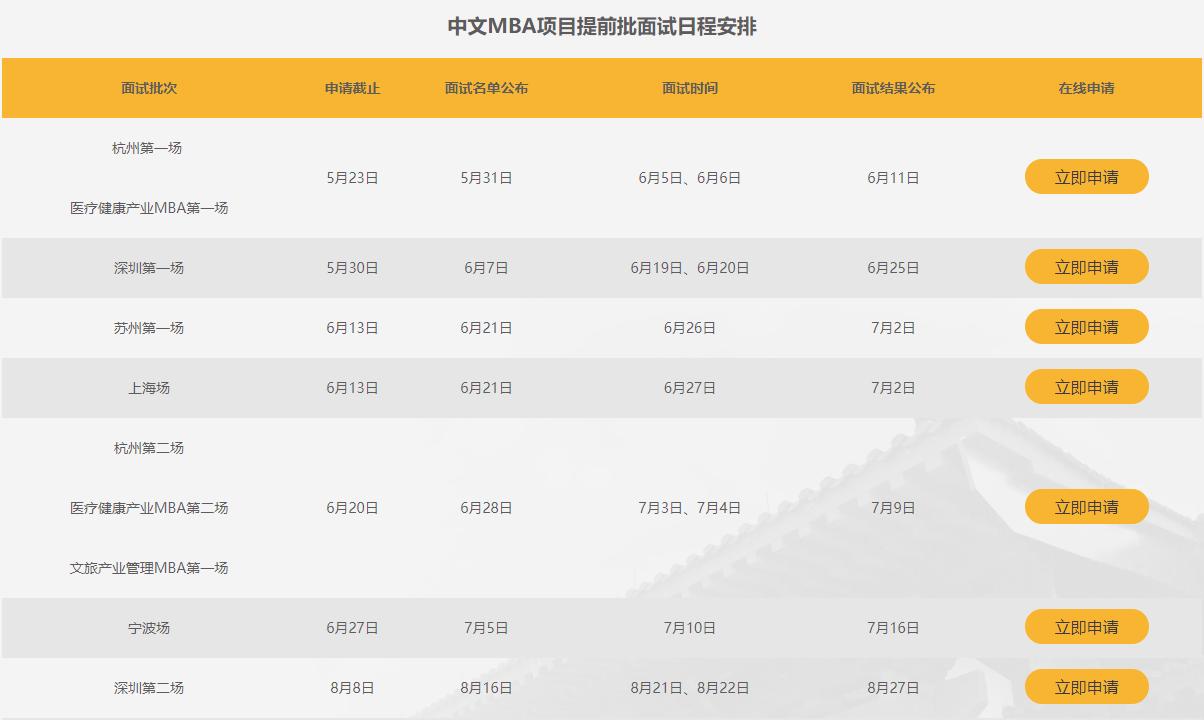Viewport: 1204px width, 720px height.
Task: Click the 6月19日、6月20日 interview time cell
Action: 689,268
